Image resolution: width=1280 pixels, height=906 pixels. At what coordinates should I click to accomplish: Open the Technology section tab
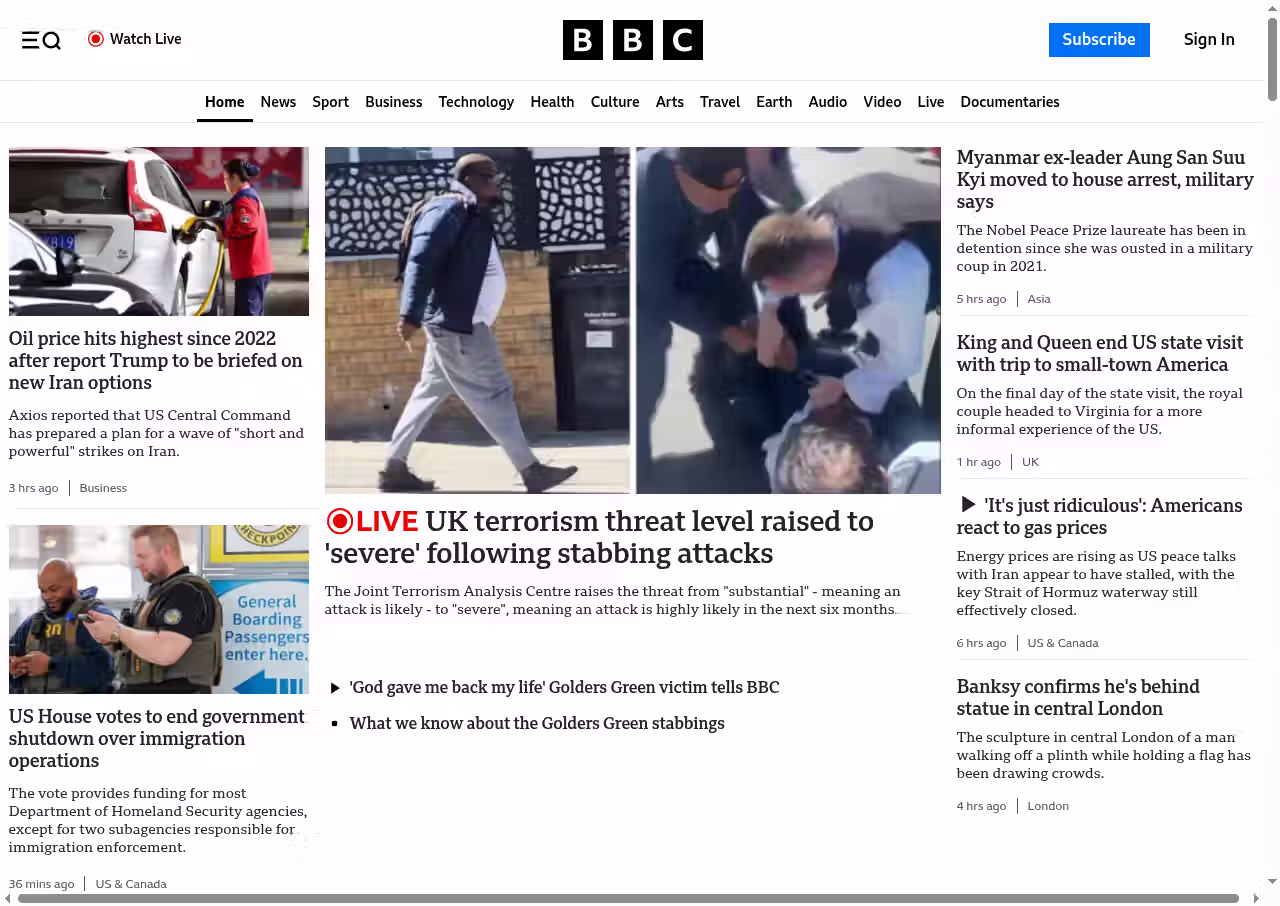click(x=476, y=102)
